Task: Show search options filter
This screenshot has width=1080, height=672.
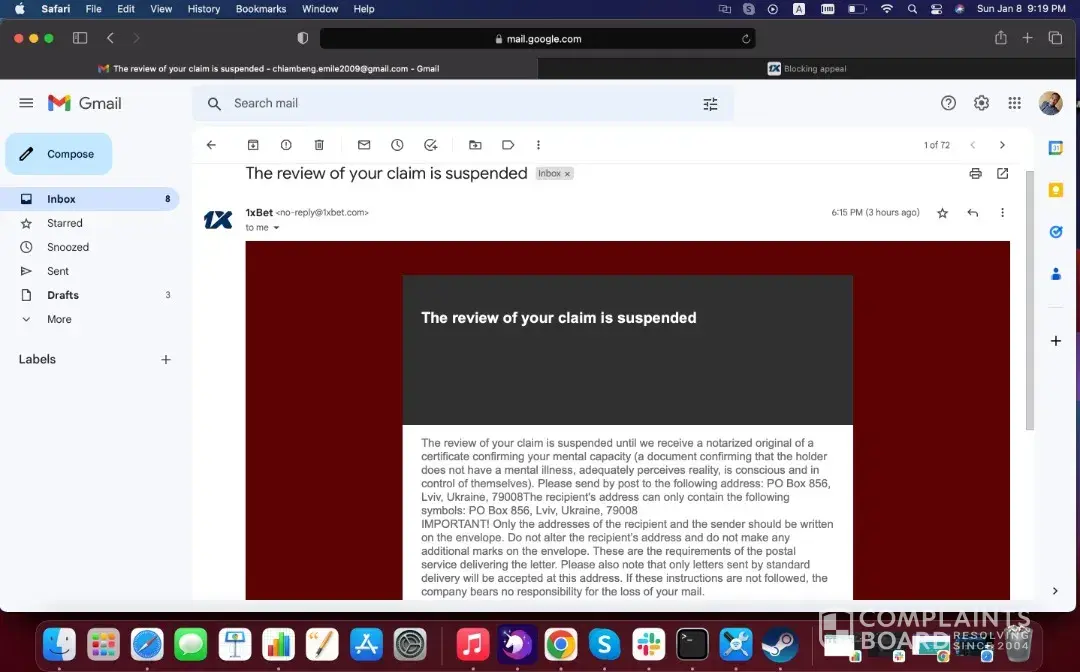Action: pyautogui.click(x=710, y=104)
